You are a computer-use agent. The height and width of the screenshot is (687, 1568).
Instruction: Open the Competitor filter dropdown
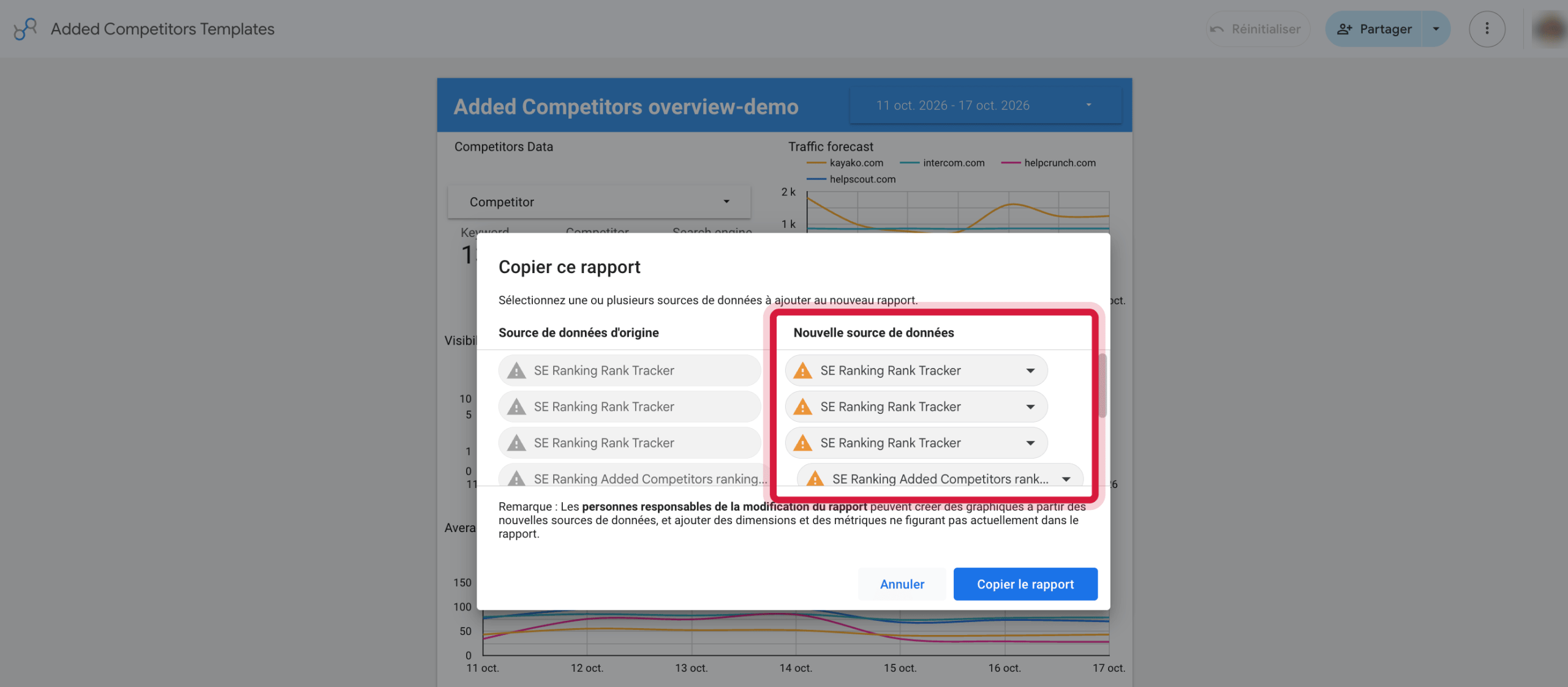(x=599, y=202)
